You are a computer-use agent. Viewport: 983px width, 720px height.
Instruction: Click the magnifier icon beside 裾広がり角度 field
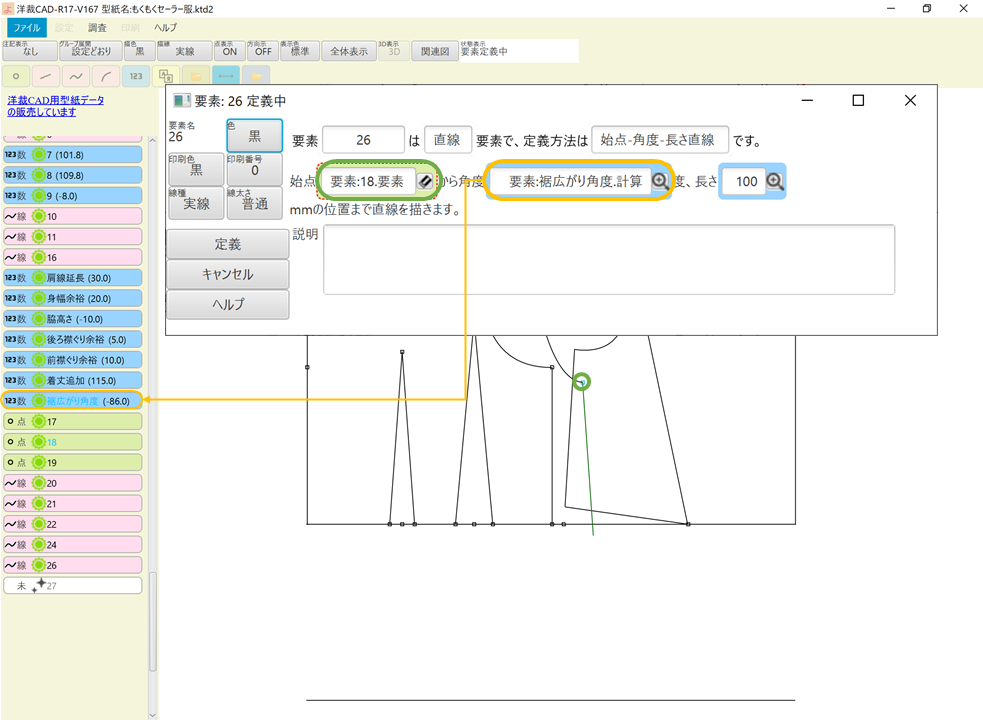pyautogui.click(x=660, y=181)
